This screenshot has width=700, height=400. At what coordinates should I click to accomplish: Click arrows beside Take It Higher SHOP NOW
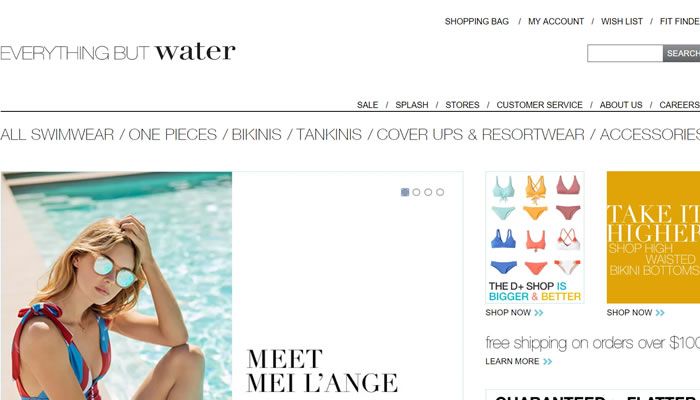coord(660,312)
